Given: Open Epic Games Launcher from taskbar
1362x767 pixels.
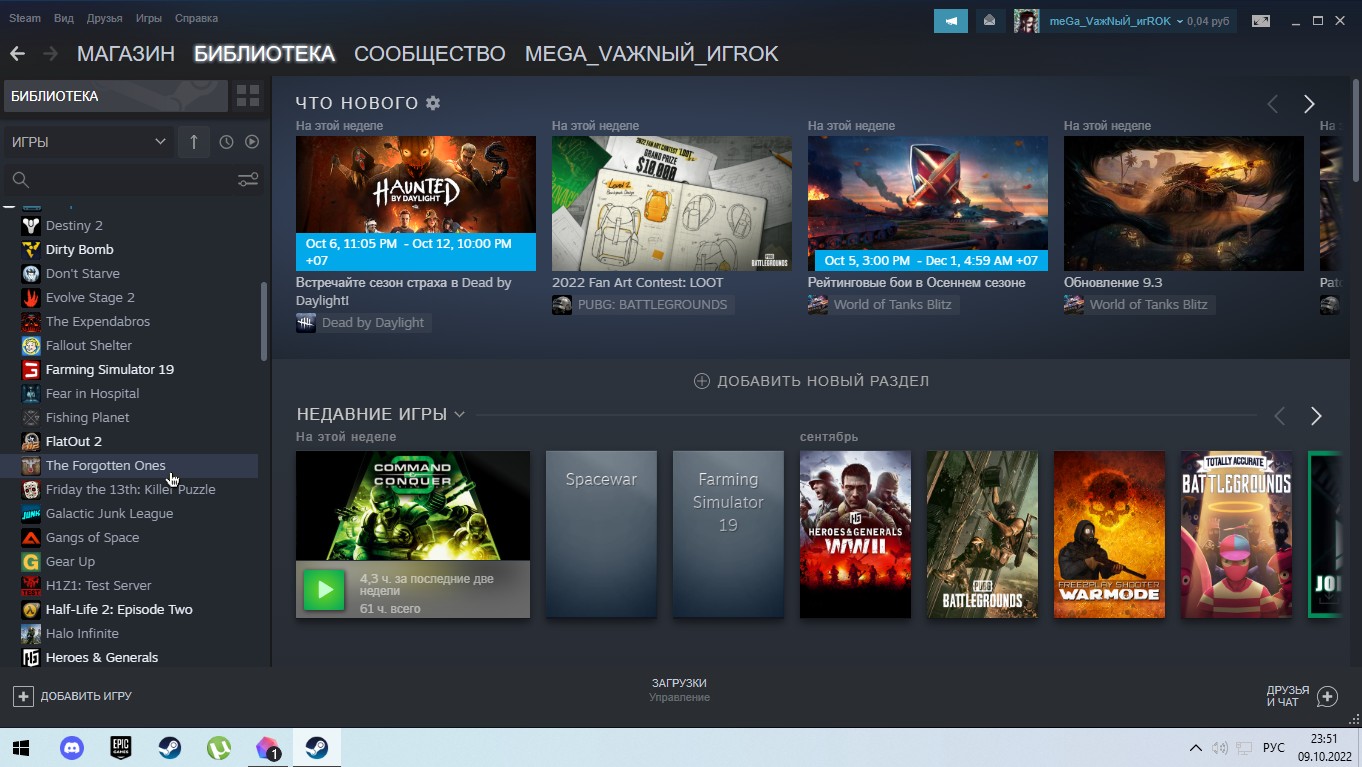Looking at the screenshot, I should [121, 748].
